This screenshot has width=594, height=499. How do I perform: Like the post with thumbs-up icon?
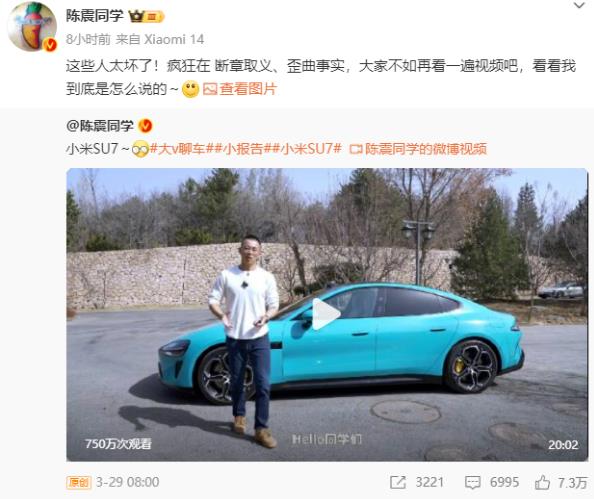pyautogui.click(x=542, y=482)
